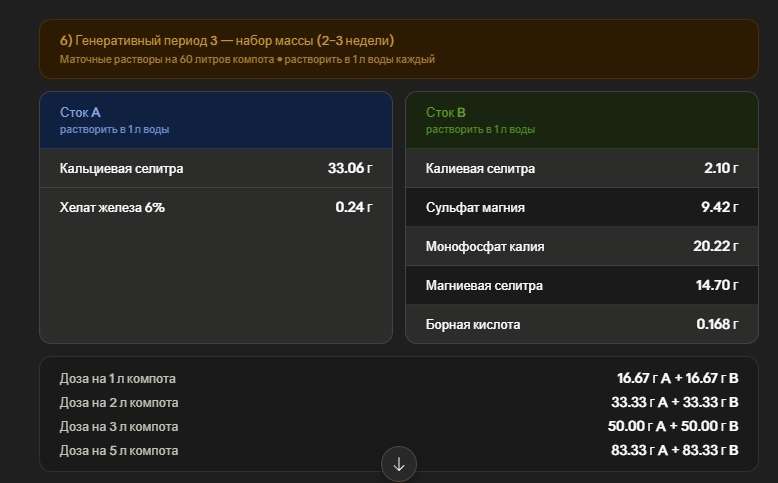Click Доза на 5 л компота row
778x483 pixels.
pyautogui.click(x=399, y=450)
